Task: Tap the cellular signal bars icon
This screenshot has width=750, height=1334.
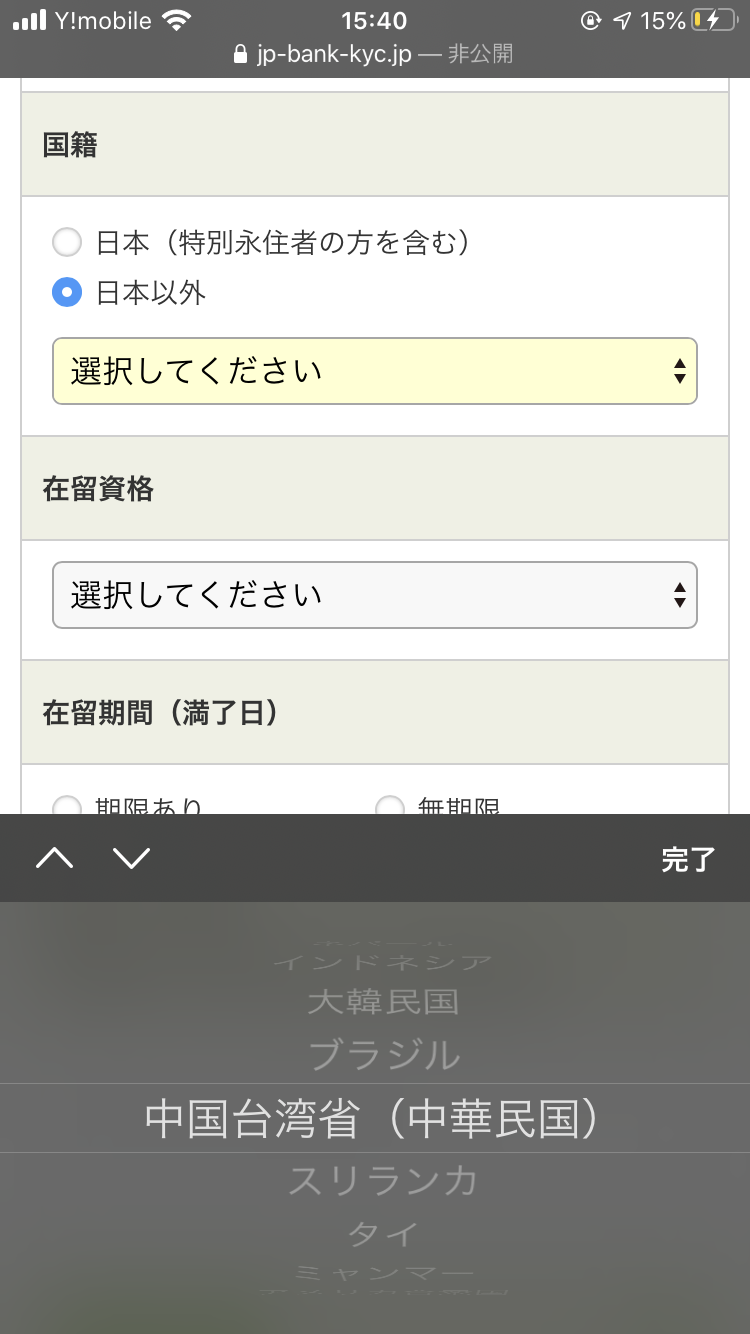Action: coord(30,20)
